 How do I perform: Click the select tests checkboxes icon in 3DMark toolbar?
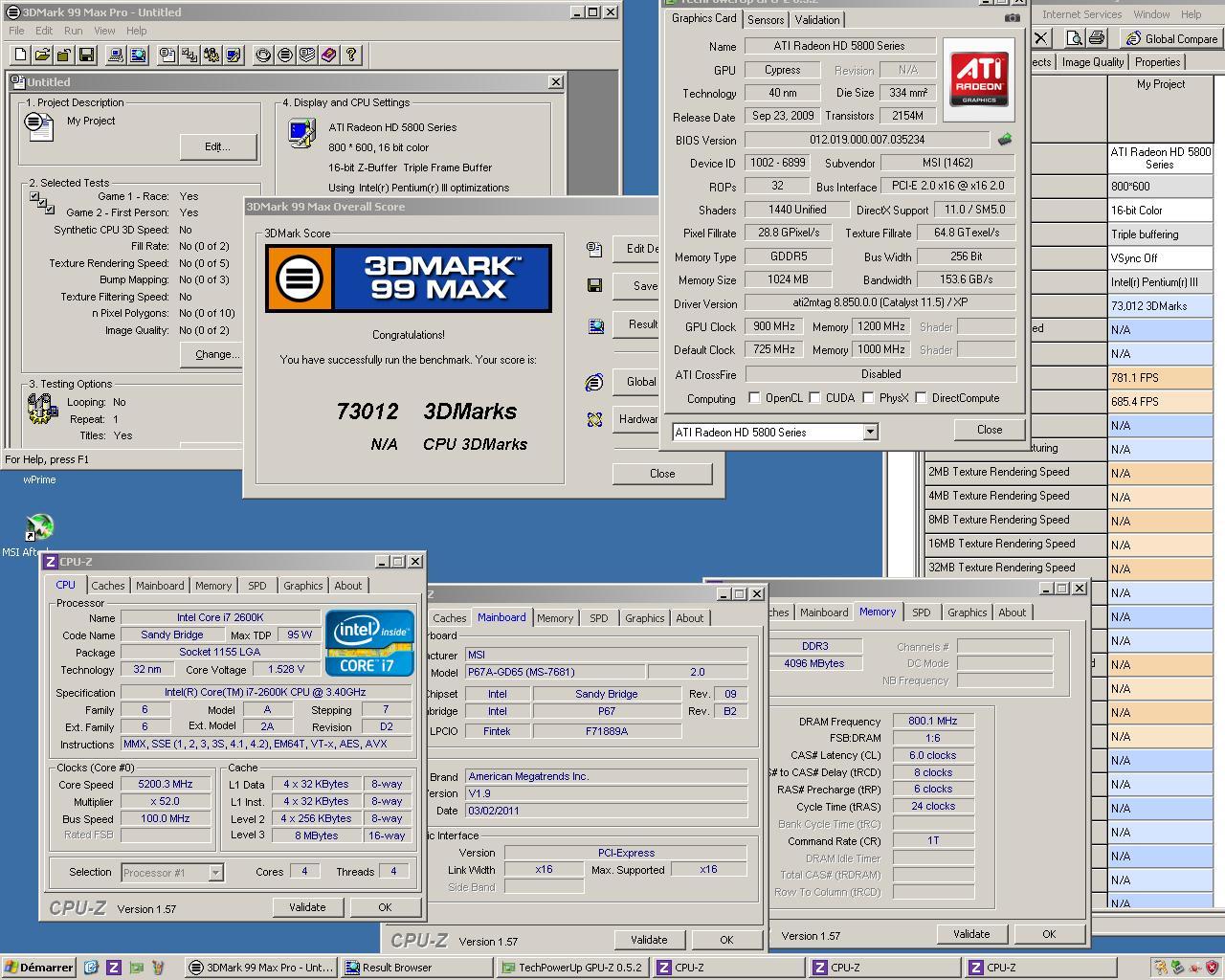pos(189,56)
